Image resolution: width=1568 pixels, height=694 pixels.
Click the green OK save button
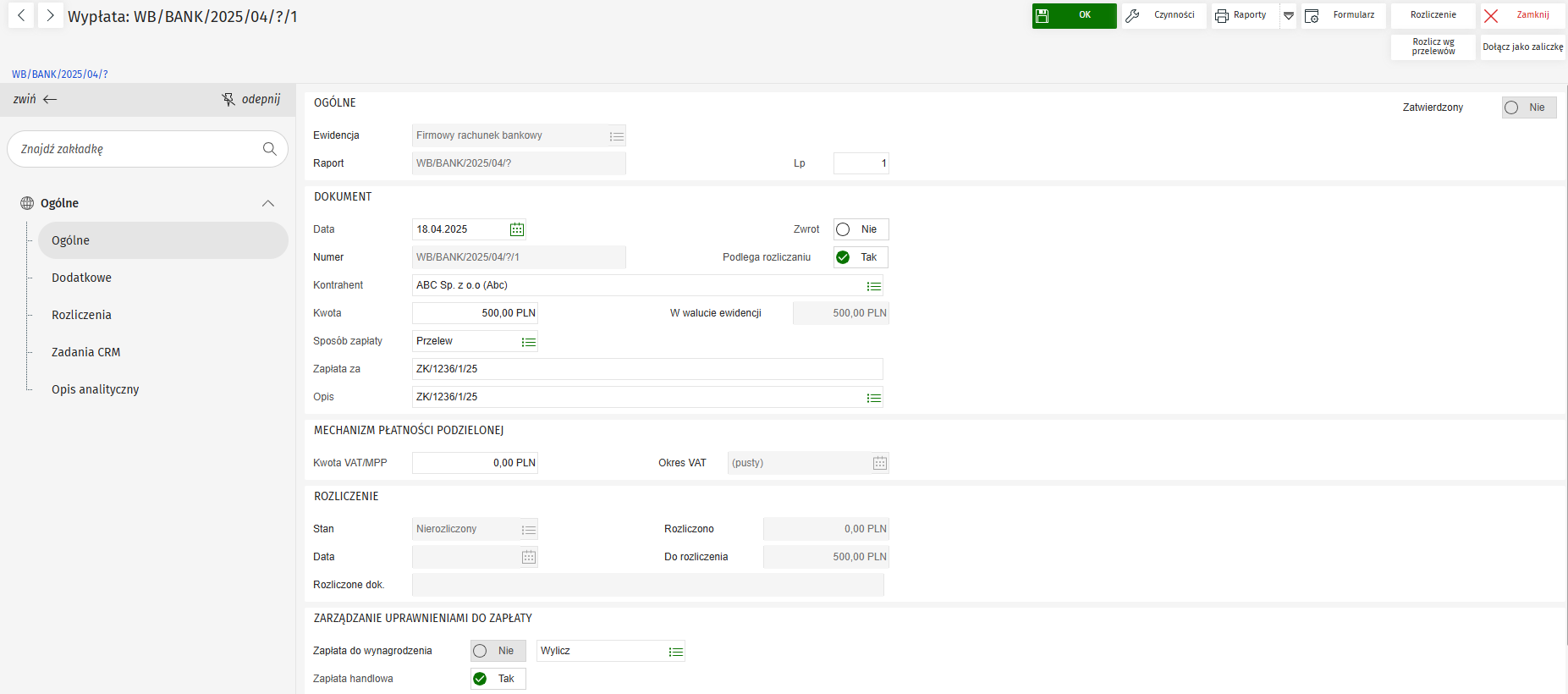[1073, 16]
